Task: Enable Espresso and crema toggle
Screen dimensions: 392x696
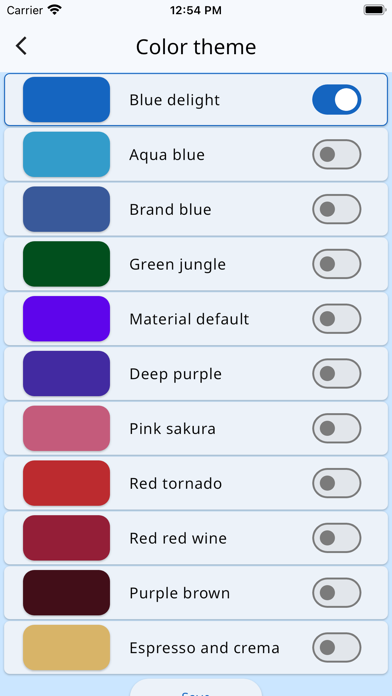Action: click(337, 648)
